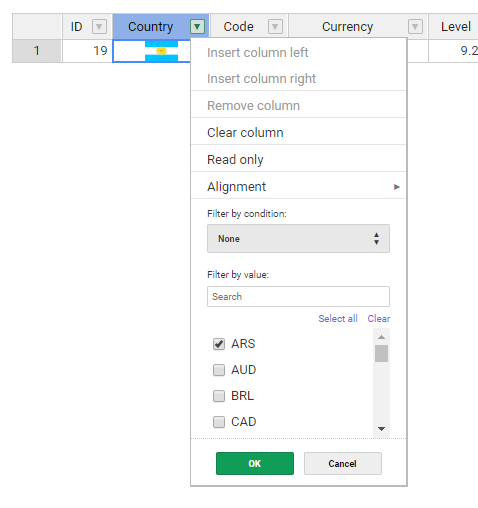This screenshot has width=478, height=508.
Task: Click the green OK button
Action: click(x=255, y=463)
